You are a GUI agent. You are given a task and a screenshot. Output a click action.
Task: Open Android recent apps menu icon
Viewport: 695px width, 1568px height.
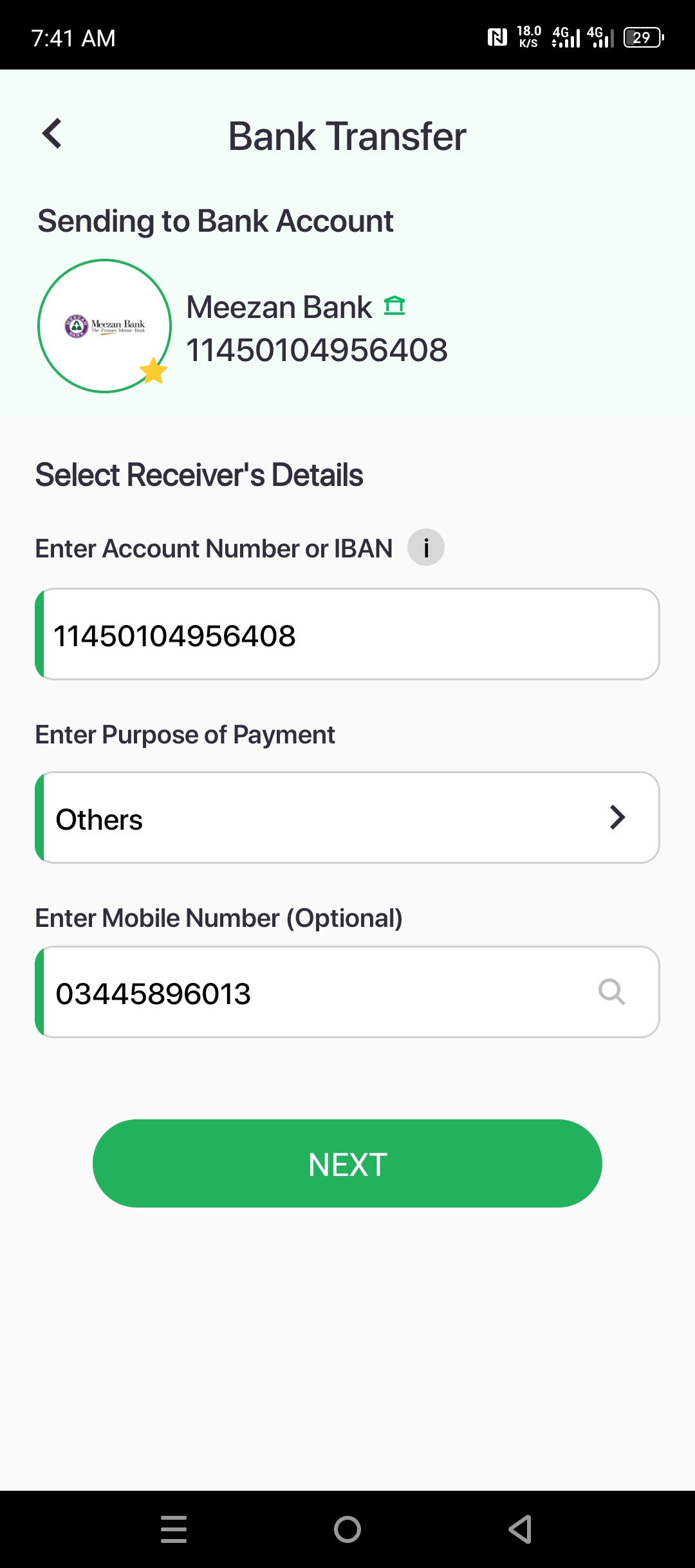174,1529
